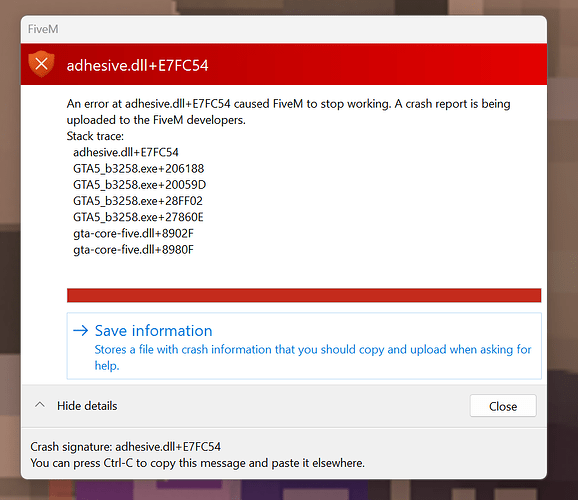Click the error description paragraph
The image size is (578, 500).
[x=288, y=112]
